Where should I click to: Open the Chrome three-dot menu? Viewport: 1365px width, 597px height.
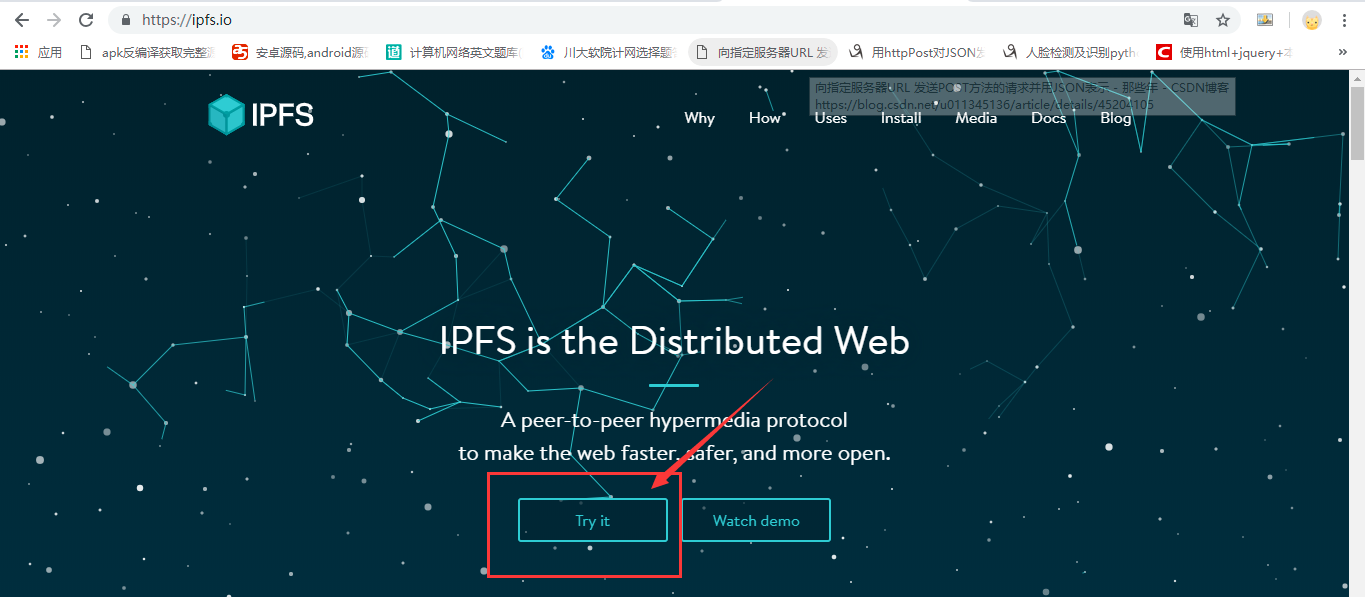point(1344,20)
